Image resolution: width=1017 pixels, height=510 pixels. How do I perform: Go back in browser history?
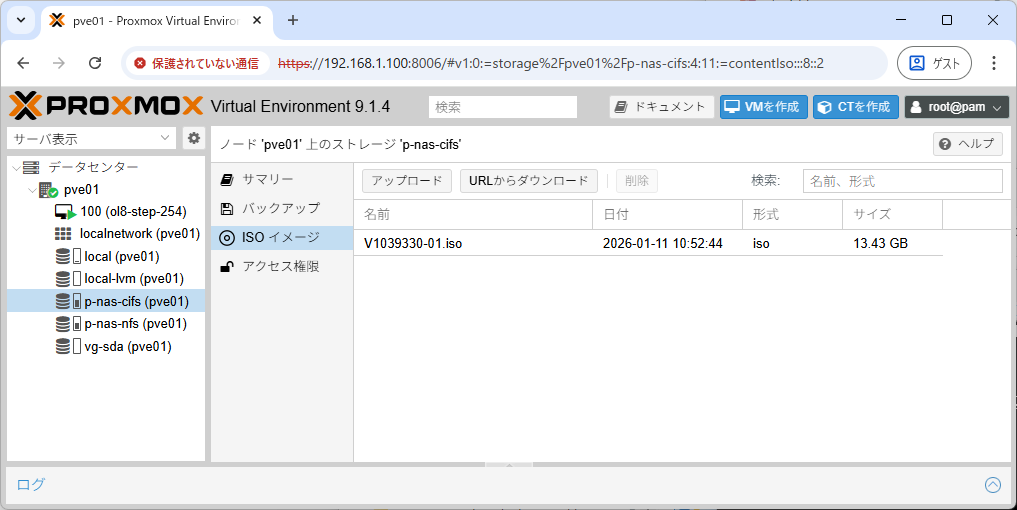pos(23,63)
